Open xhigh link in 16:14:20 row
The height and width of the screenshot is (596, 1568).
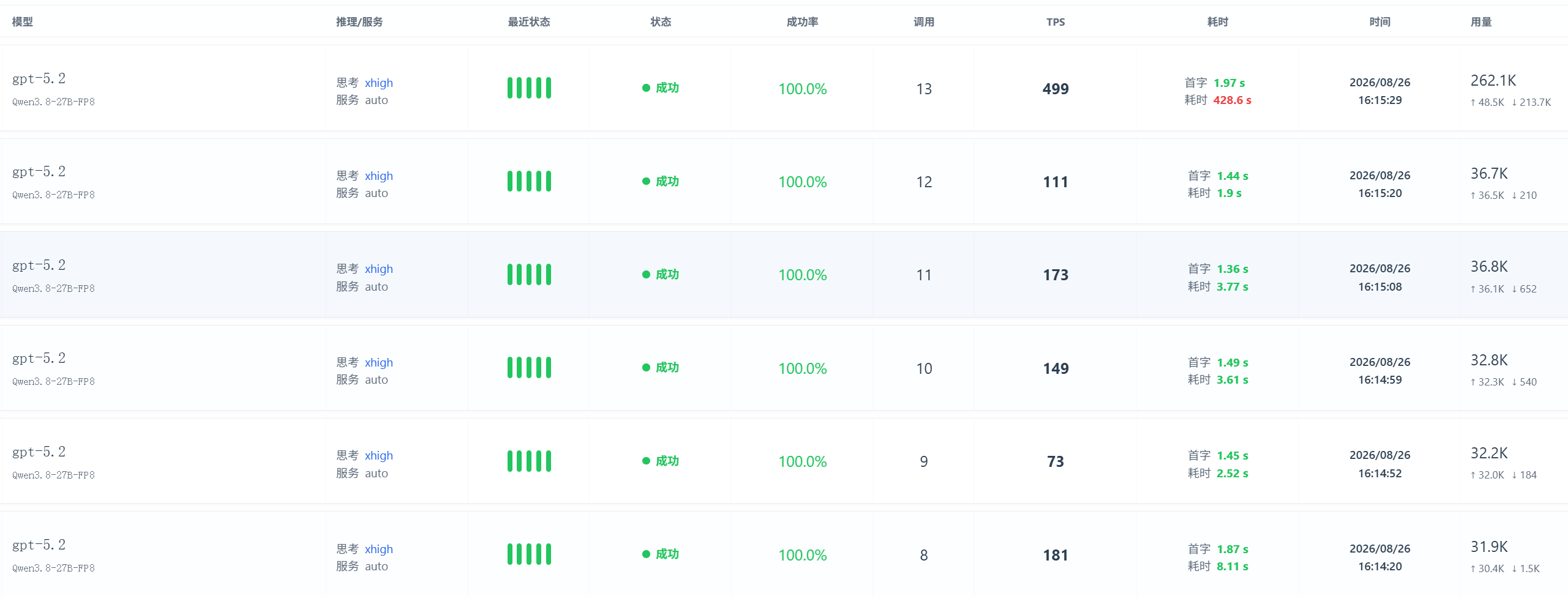[379, 549]
